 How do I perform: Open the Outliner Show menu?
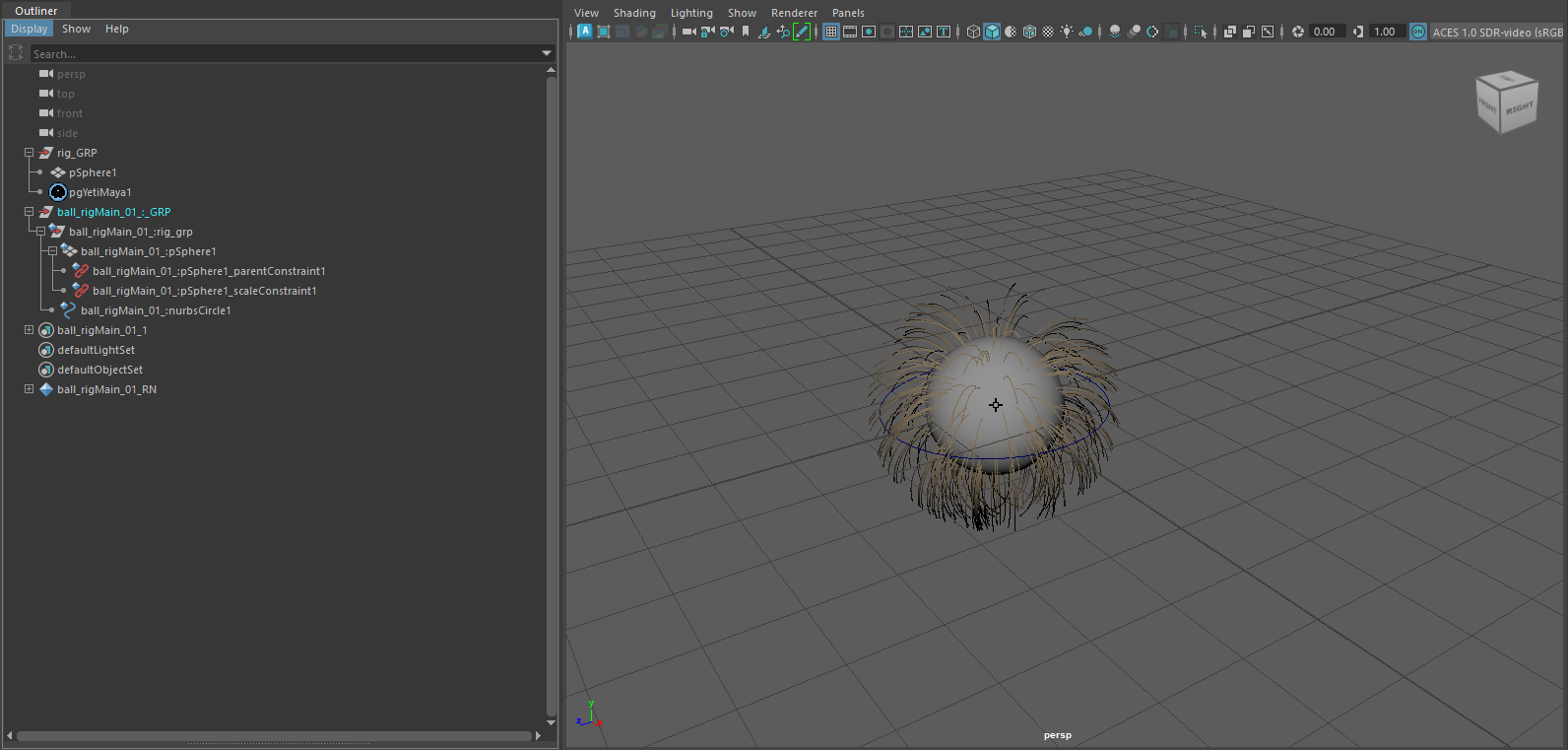click(76, 29)
